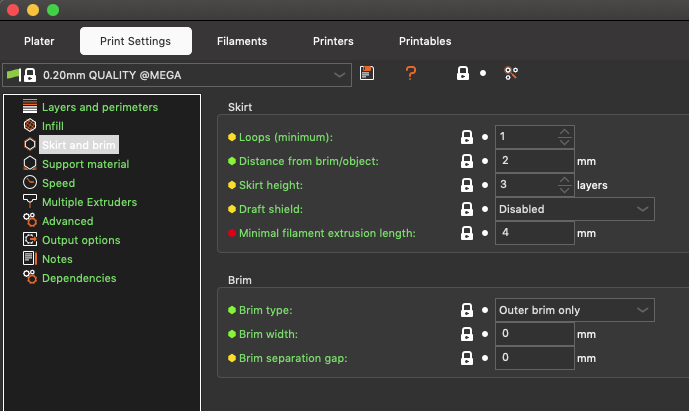Click the orange question mark help icon
This screenshot has width=689, height=411.
(x=410, y=73)
